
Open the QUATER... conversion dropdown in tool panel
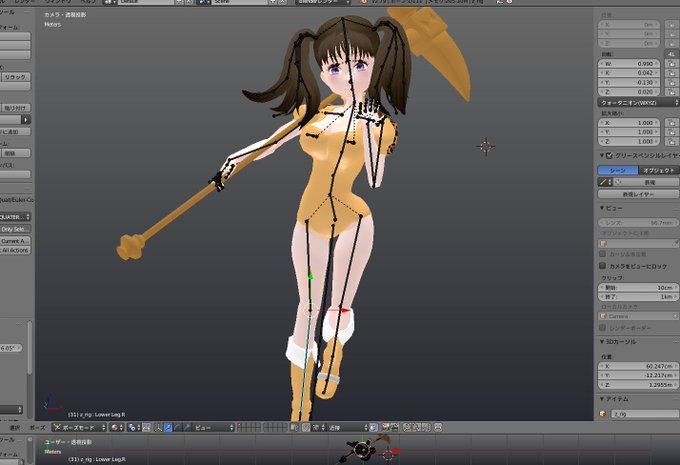(15, 216)
